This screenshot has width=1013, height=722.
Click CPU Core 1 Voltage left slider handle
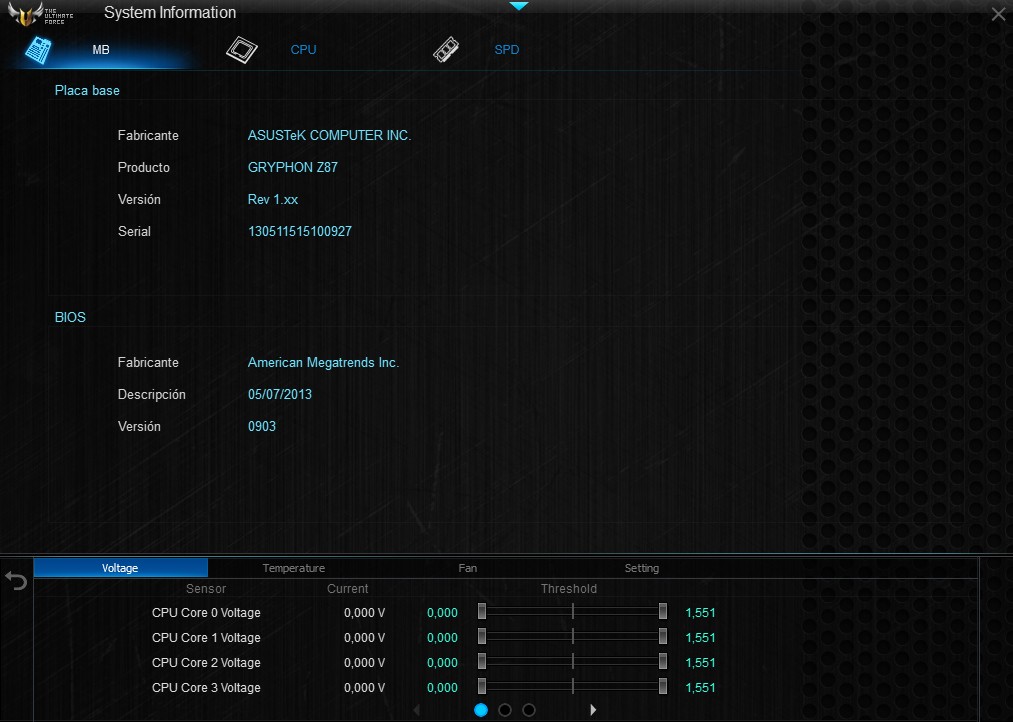[x=482, y=637]
